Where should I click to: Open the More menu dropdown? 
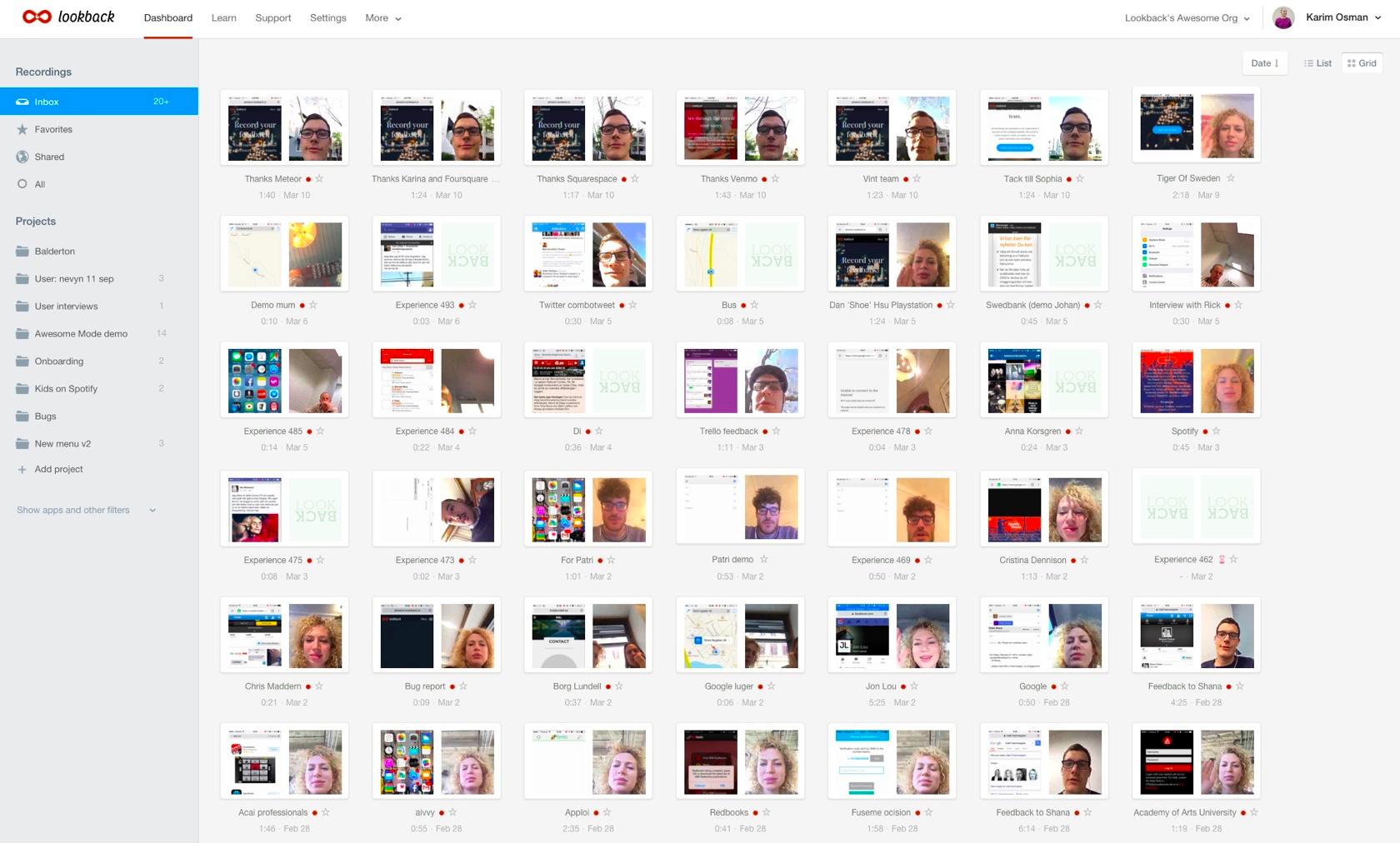click(383, 17)
